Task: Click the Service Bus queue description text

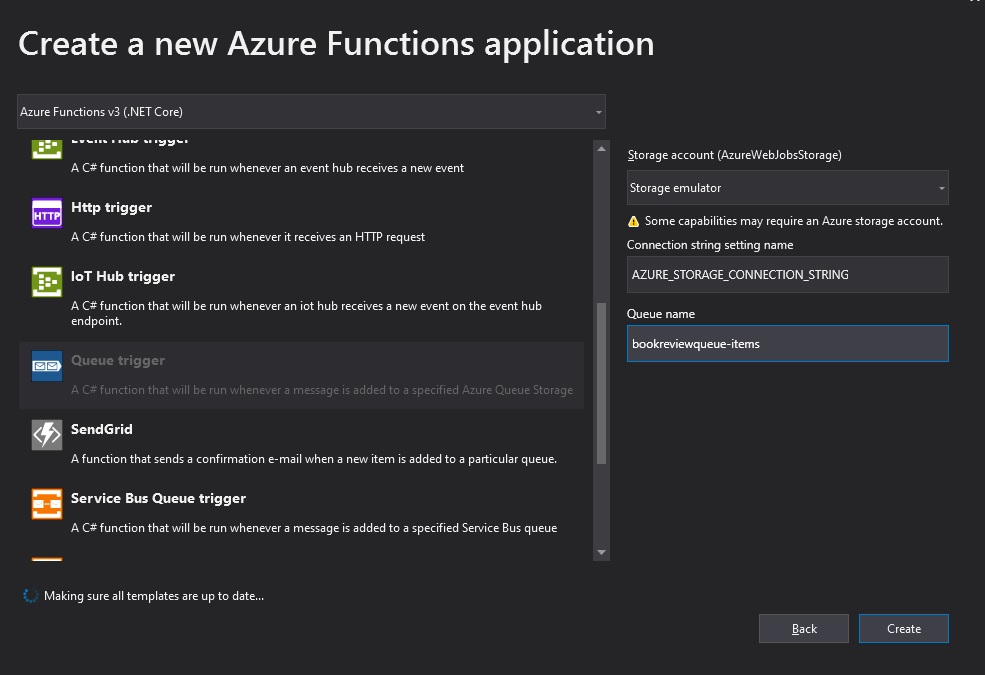Action: pyautogui.click(x=314, y=528)
